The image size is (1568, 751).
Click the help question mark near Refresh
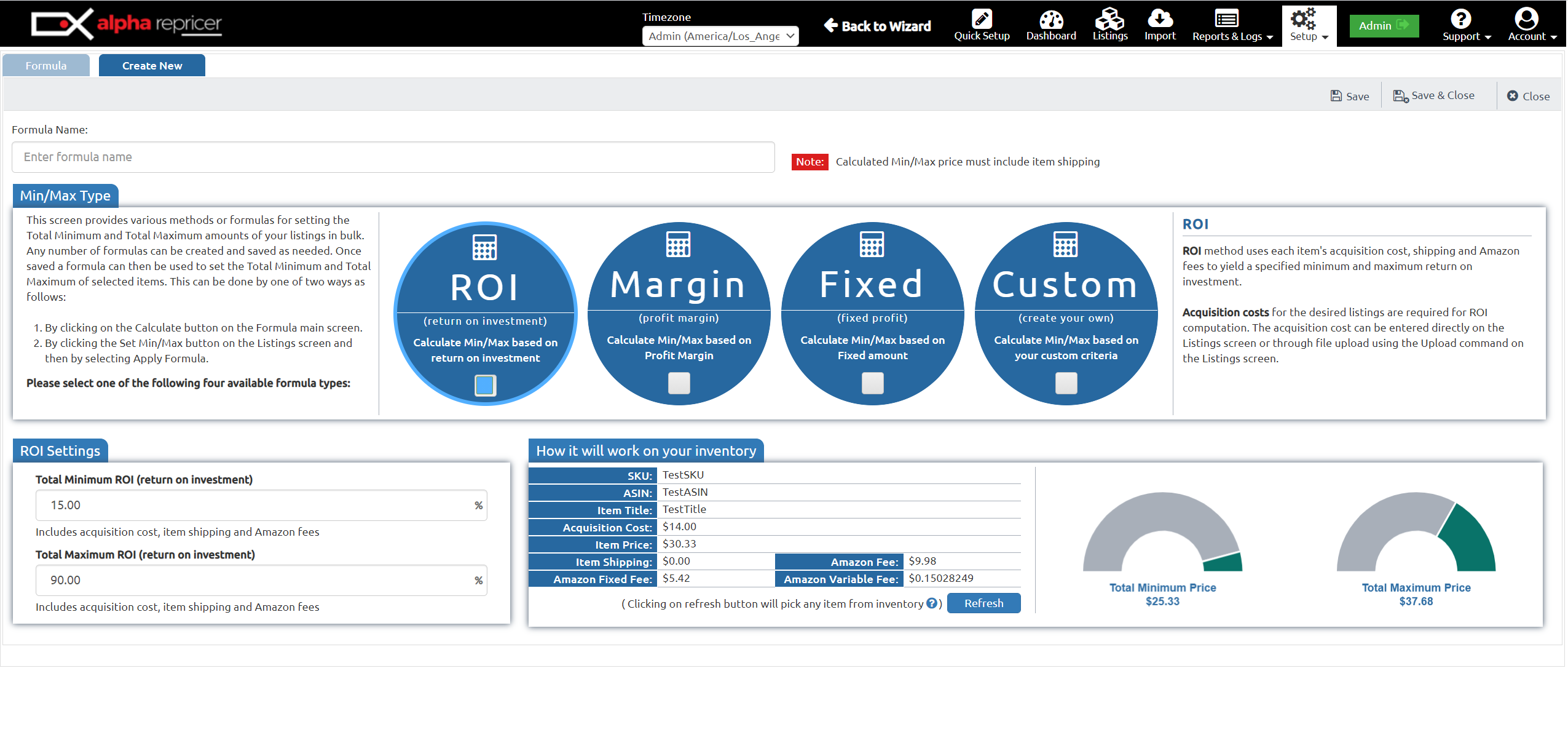point(932,603)
